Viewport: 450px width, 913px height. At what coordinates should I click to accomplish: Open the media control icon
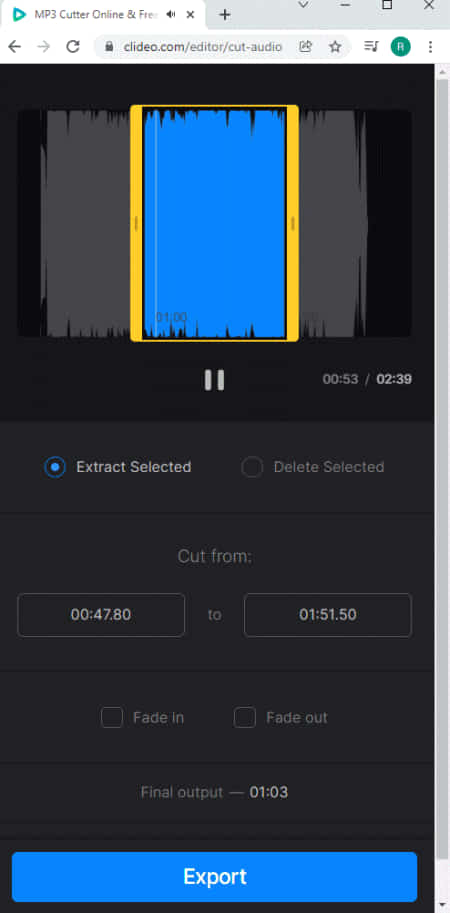tap(371, 47)
